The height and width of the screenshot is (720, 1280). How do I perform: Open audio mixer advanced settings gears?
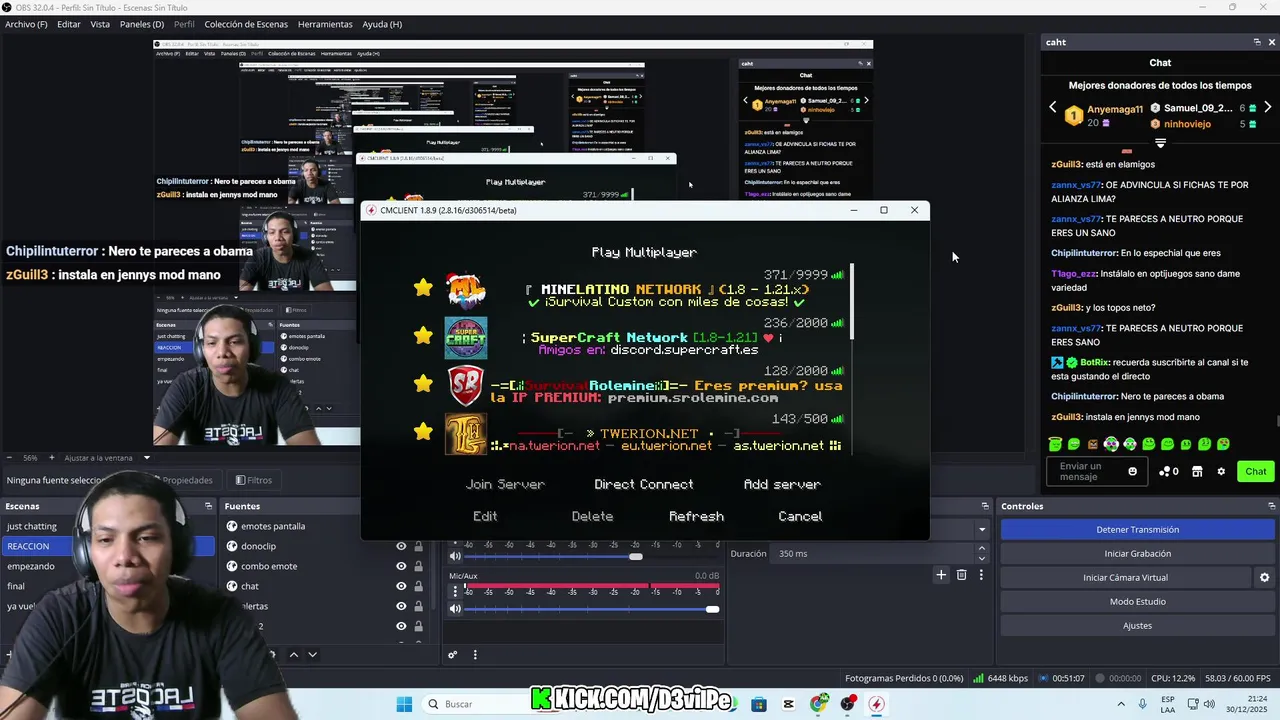click(453, 655)
